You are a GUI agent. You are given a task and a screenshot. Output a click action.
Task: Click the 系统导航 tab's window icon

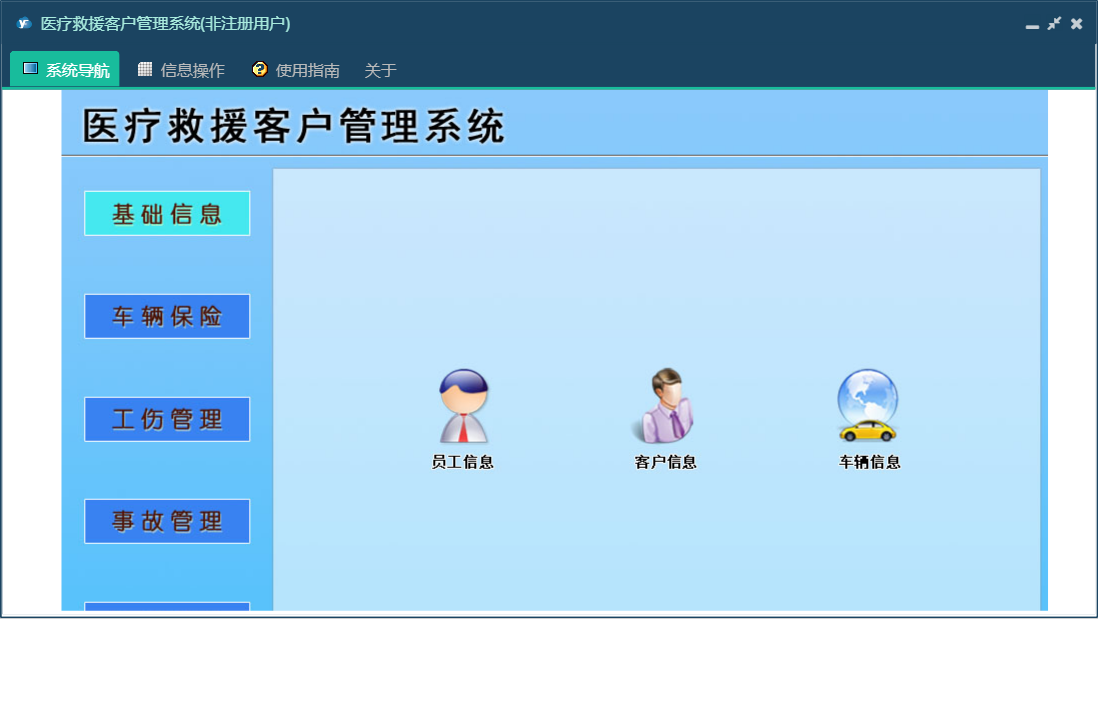(30, 68)
